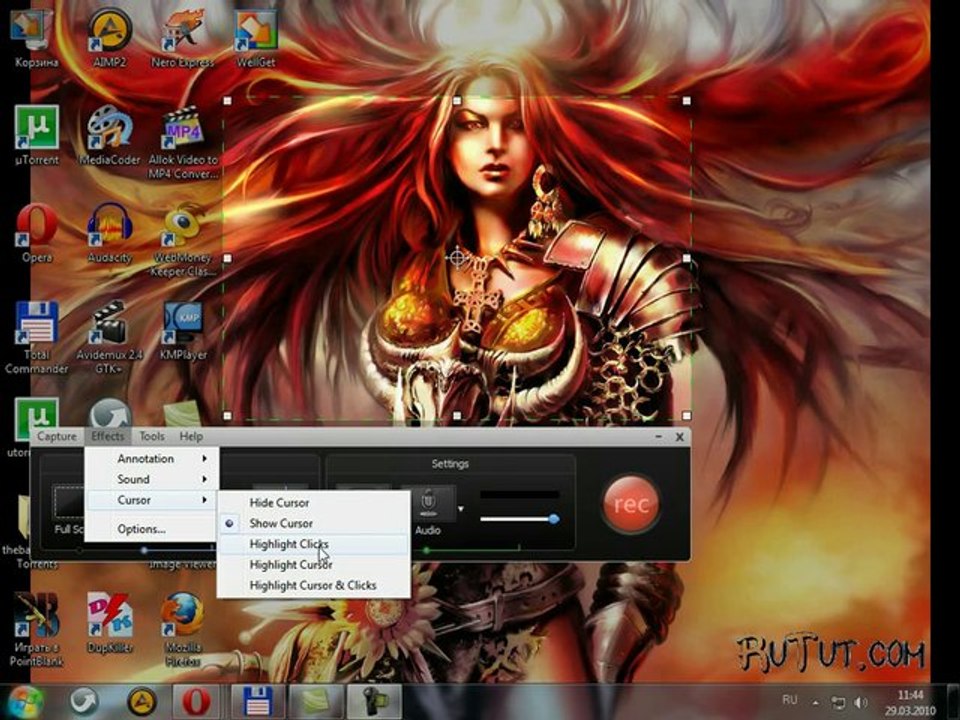The width and height of the screenshot is (960, 720).
Task: Expand the Cursor submenu entry
Action: [151, 500]
